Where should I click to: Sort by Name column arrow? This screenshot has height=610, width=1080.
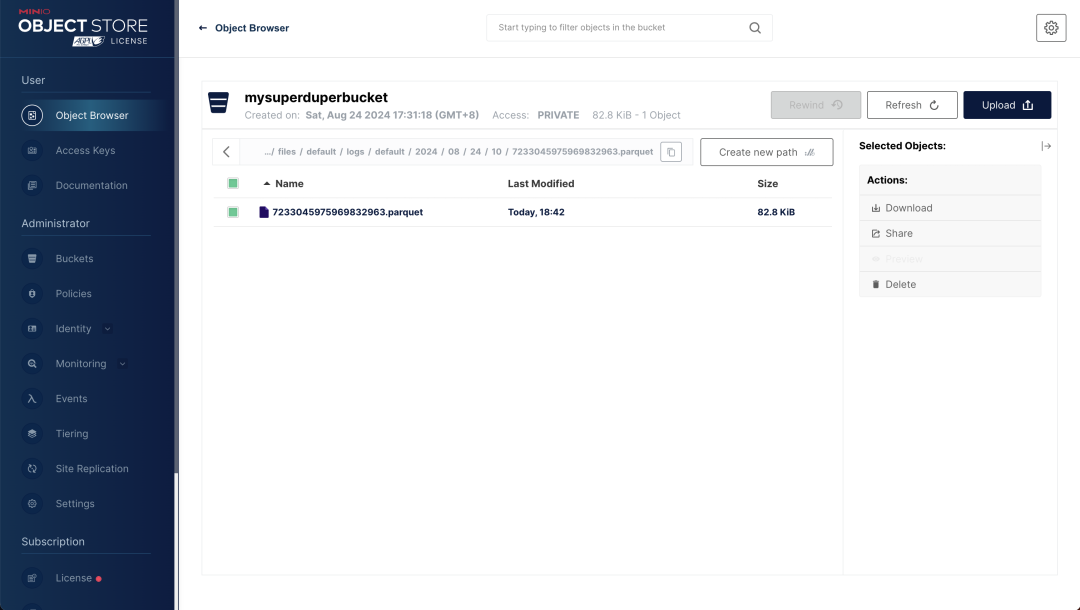point(267,184)
